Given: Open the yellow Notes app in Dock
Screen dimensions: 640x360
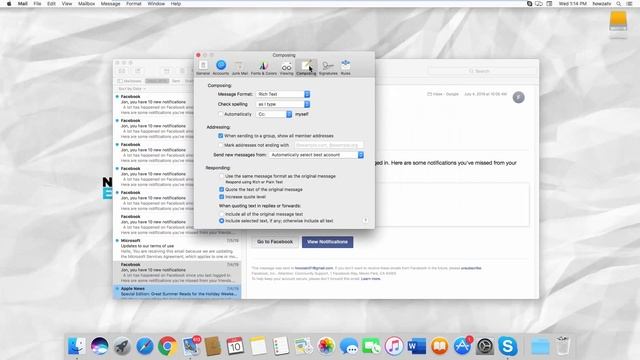Looking at the screenshot, I should (x=258, y=346).
